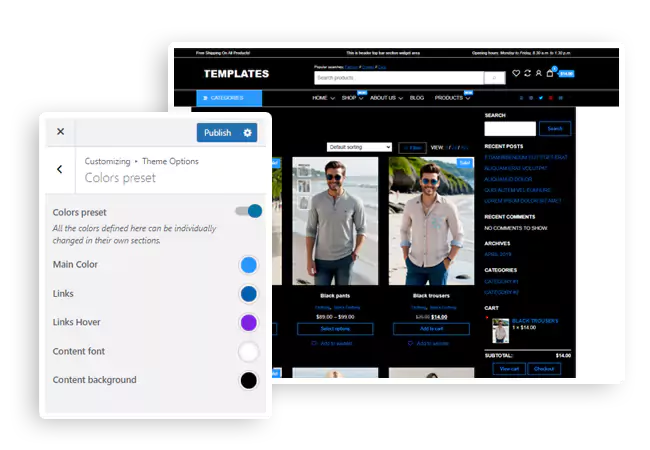Open the Default sorting dropdown
Image resolution: width=650 pixels, height=450 pixels.
coord(359,147)
